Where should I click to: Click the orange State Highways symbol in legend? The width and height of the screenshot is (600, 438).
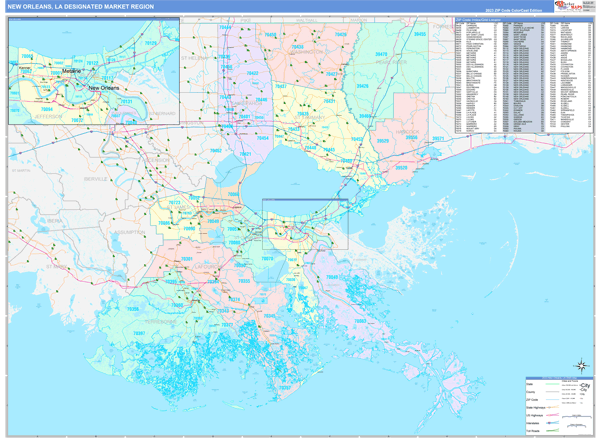(x=553, y=407)
